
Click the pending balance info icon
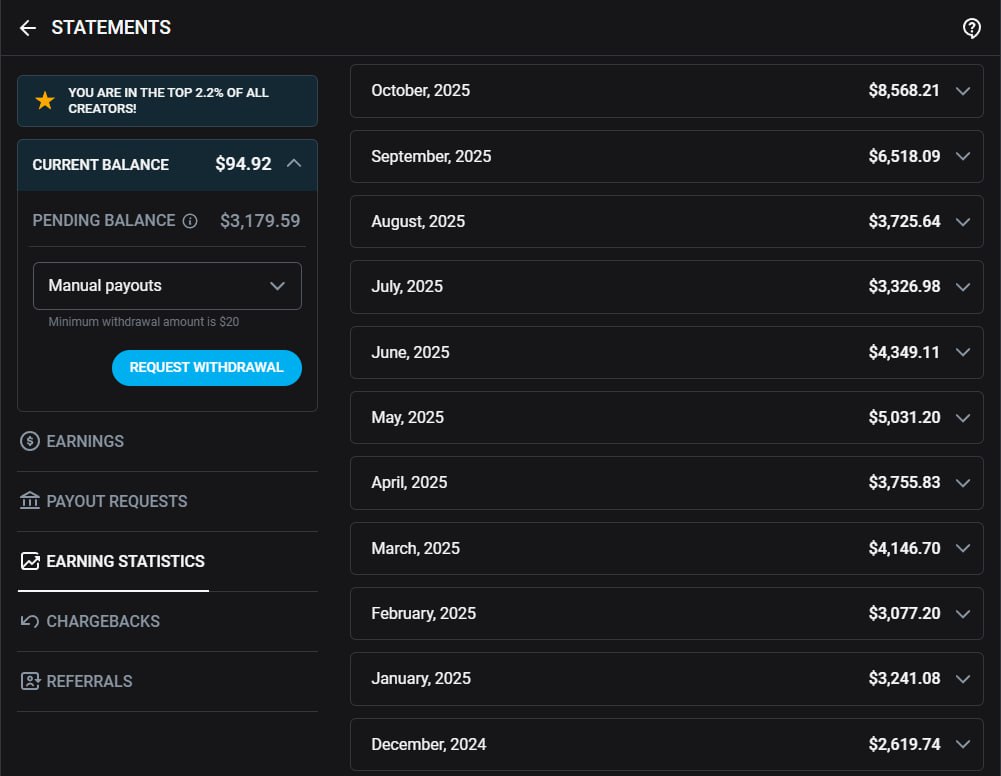point(190,221)
